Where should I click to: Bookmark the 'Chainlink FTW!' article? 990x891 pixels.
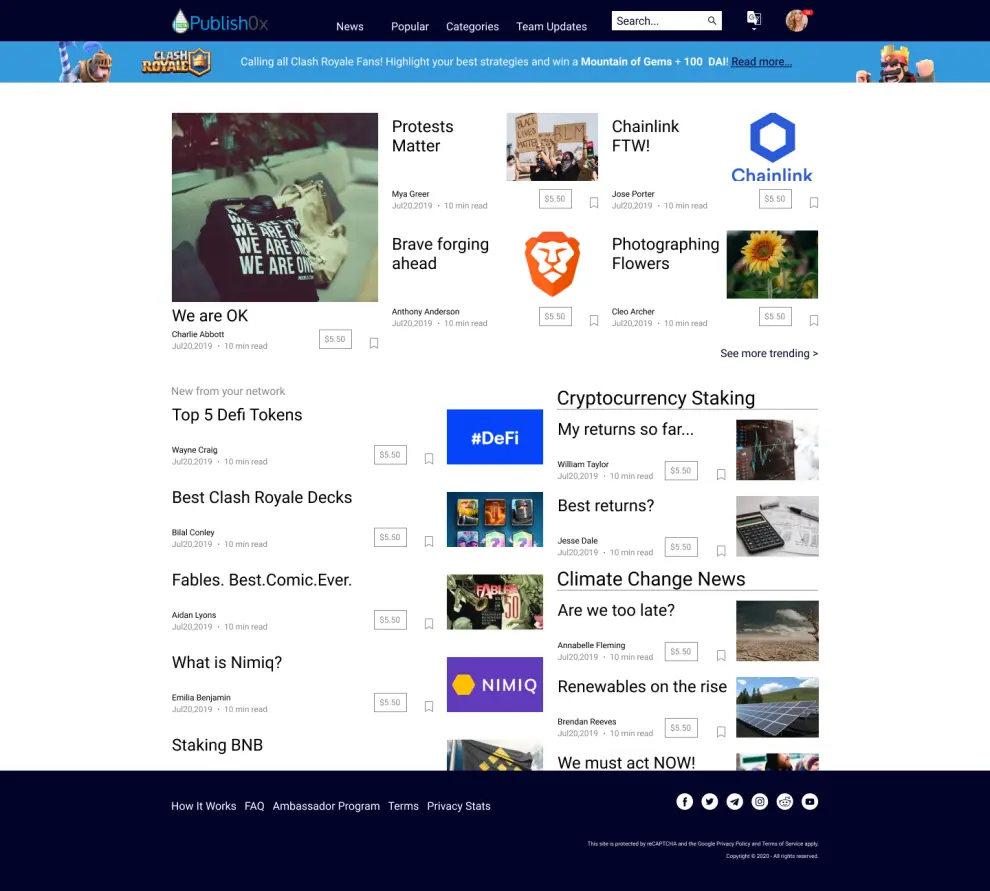[x=814, y=203]
